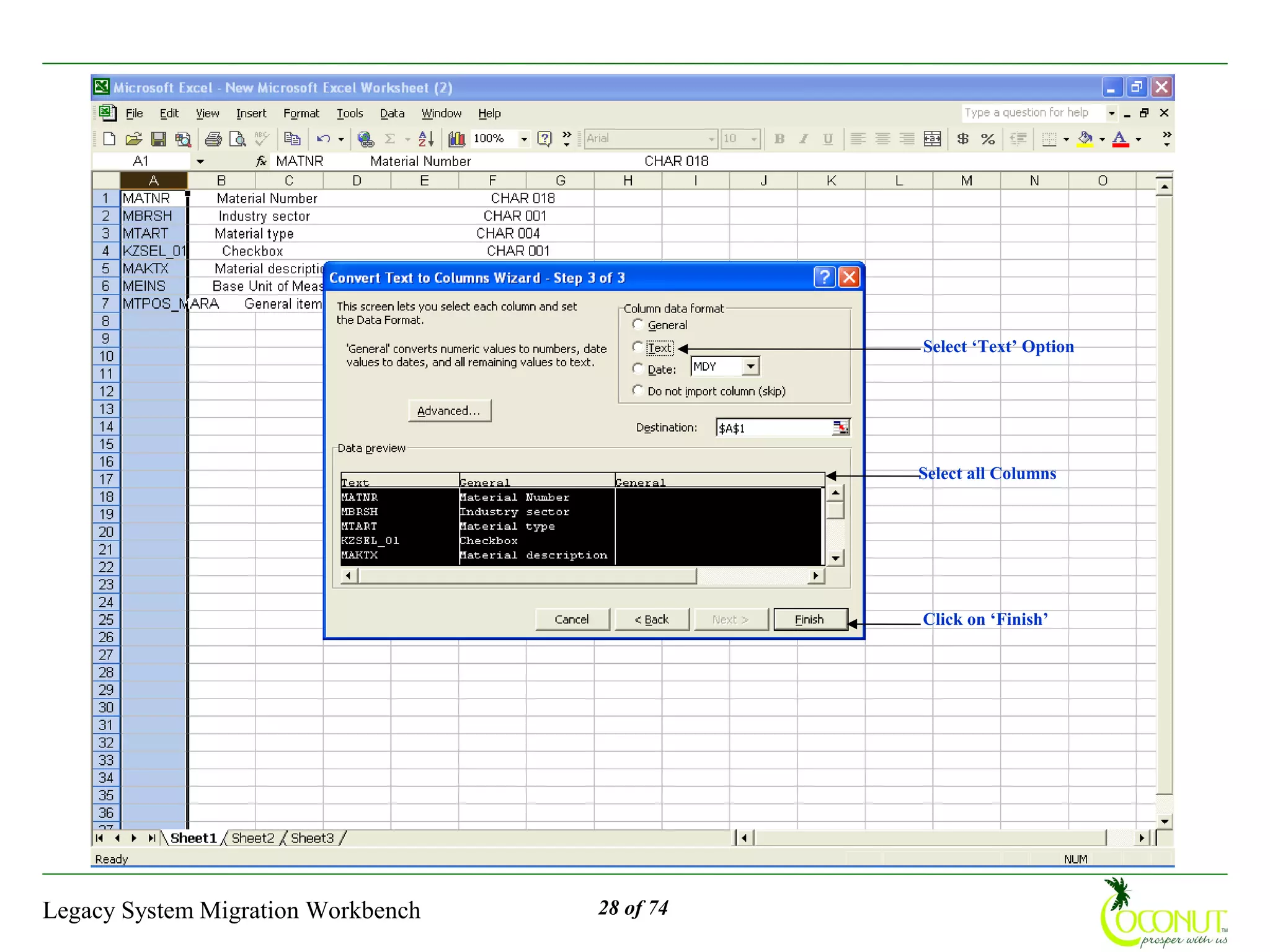The image size is (1270, 952).
Task: Click the Align Right icon
Action: [907, 139]
